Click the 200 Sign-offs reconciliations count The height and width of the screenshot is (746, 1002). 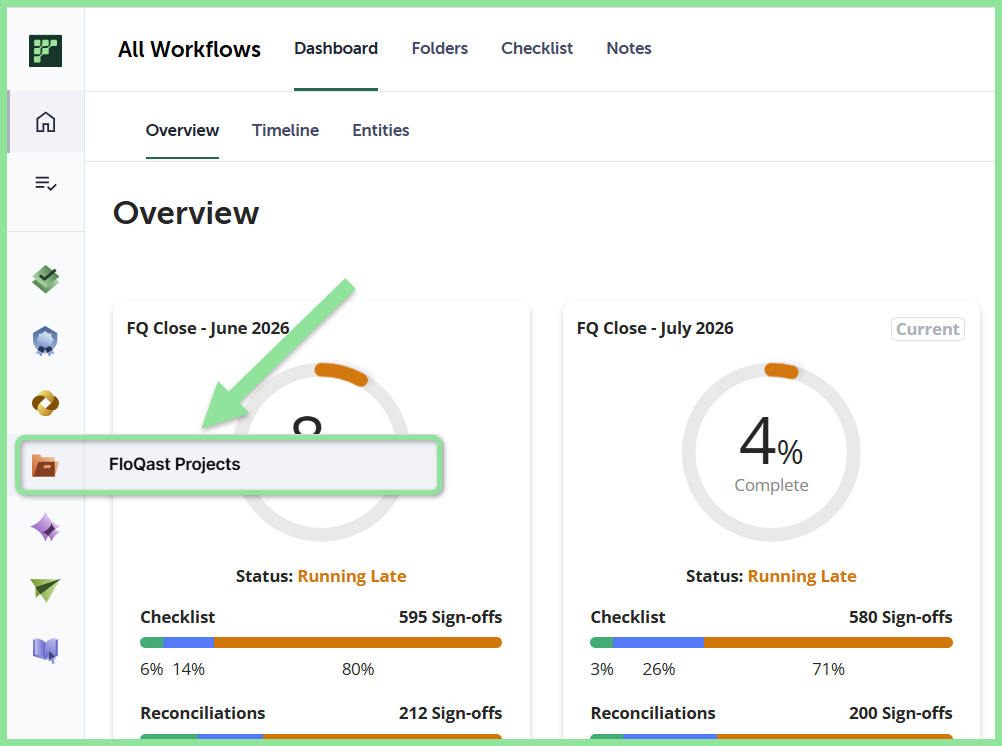tap(900, 713)
